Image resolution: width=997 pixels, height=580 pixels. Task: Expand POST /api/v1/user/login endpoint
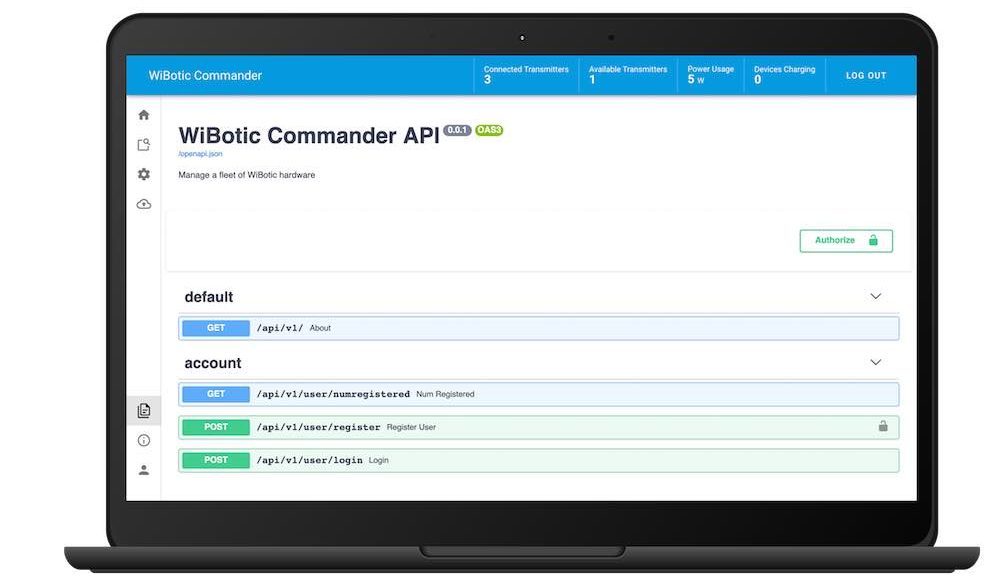(538, 460)
